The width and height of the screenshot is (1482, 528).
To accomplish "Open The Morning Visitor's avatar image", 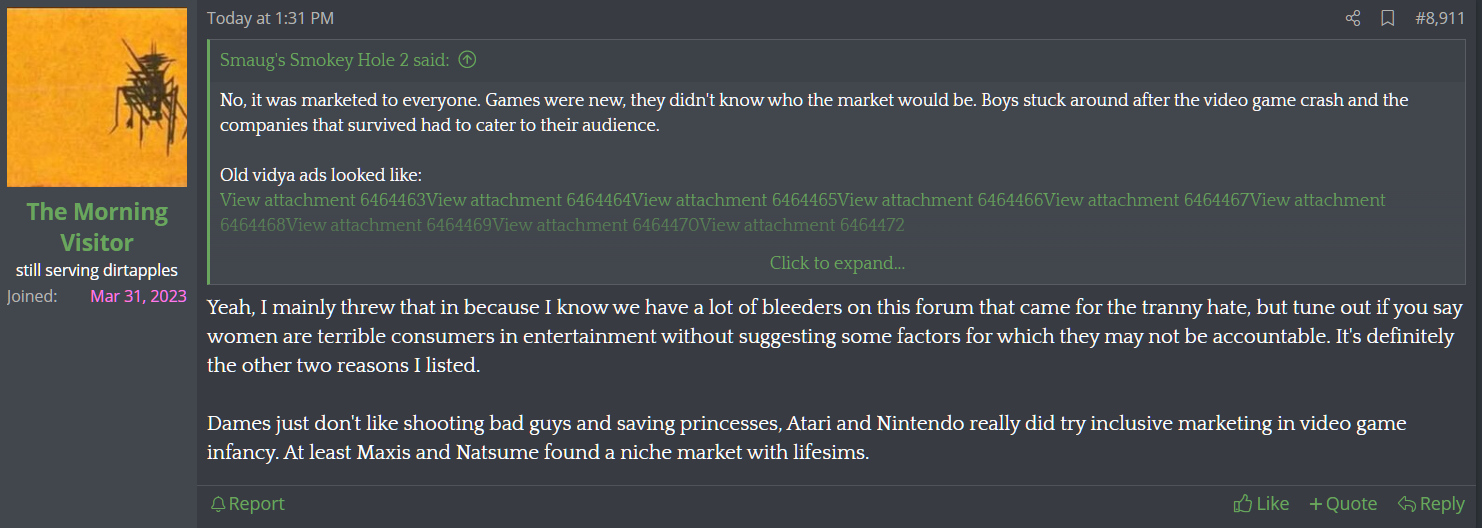I will [97, 98].
